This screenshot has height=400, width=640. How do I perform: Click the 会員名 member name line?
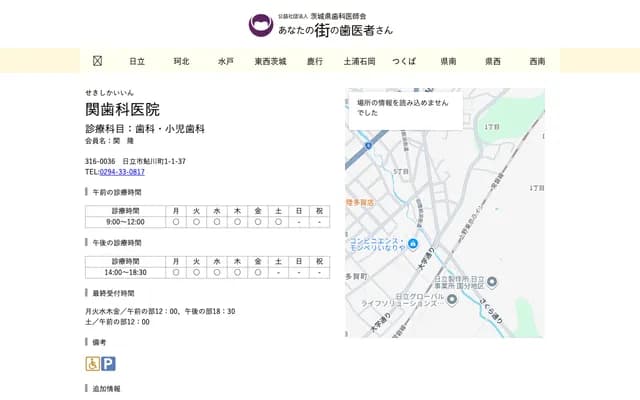[109, 141]
